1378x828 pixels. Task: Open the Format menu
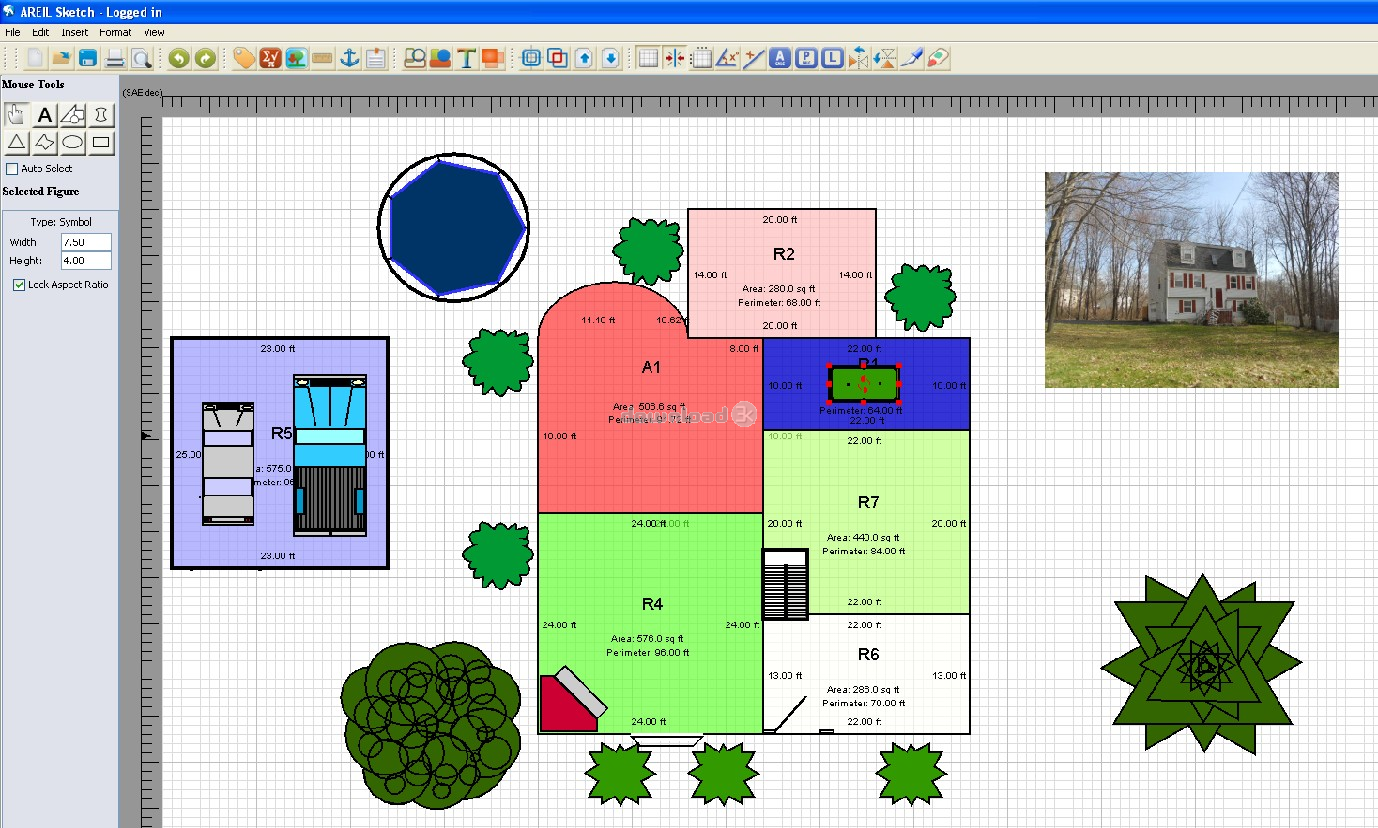click(x=115, y=32)
